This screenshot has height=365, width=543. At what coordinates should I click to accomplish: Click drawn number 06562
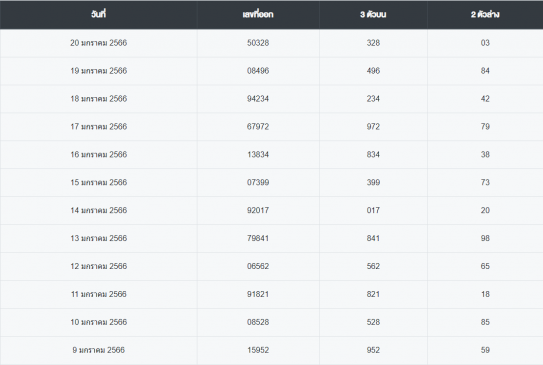tap(258, 266)
